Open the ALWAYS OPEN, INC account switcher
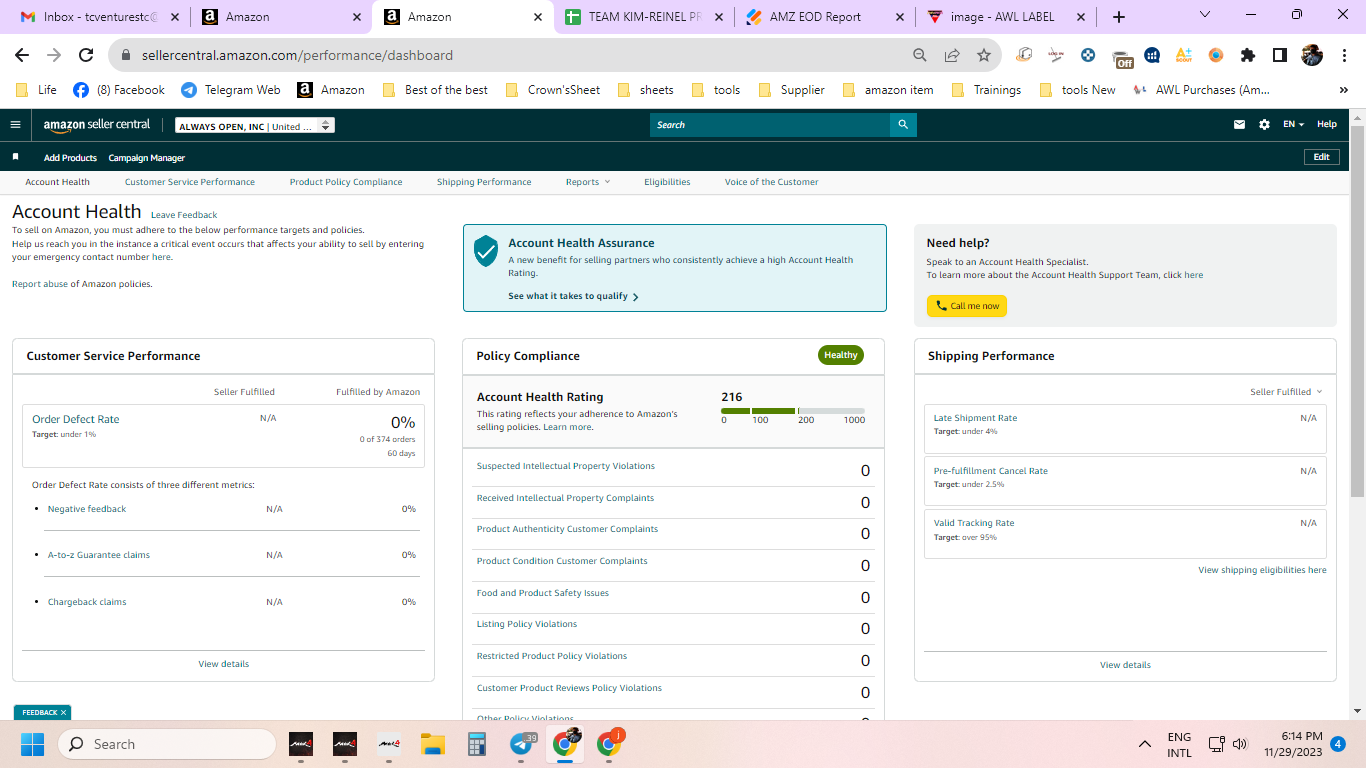The height and width of the screenshot is (768, 1366). (255, 126)
